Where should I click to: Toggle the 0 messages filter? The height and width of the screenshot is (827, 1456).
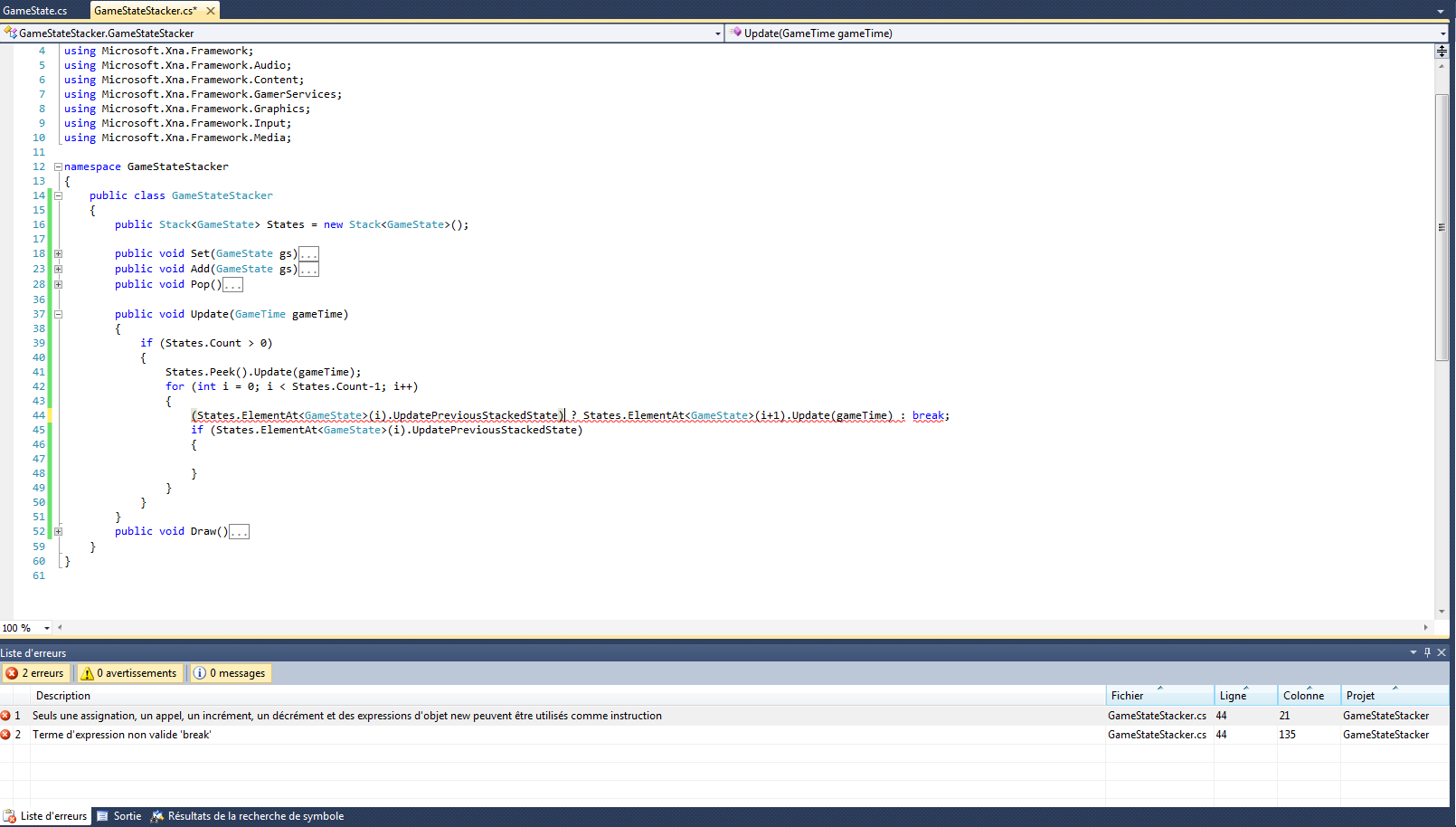(231, 673)
